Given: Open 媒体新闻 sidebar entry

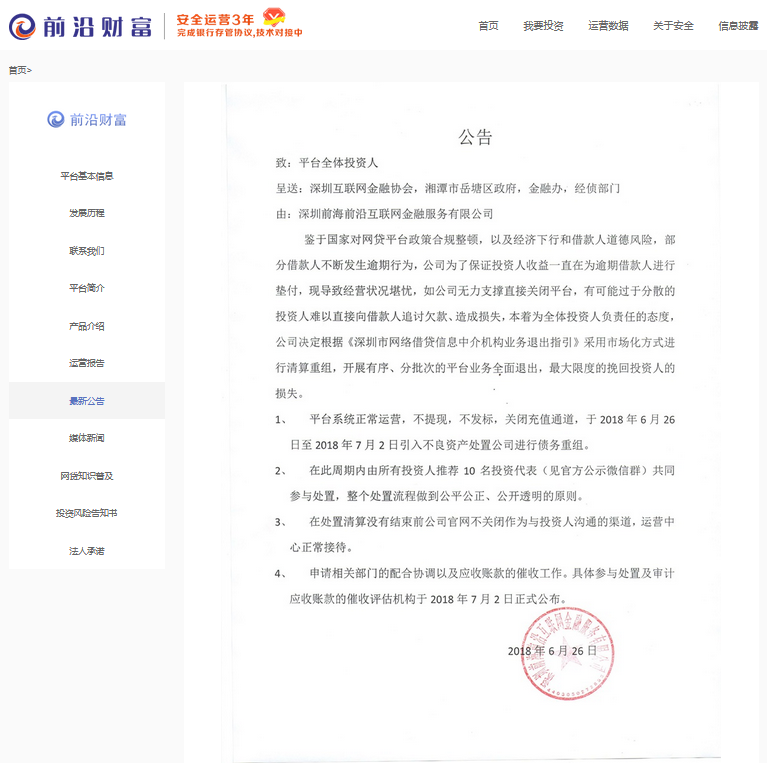Looking at the screenshot, I should coord(87,438).
